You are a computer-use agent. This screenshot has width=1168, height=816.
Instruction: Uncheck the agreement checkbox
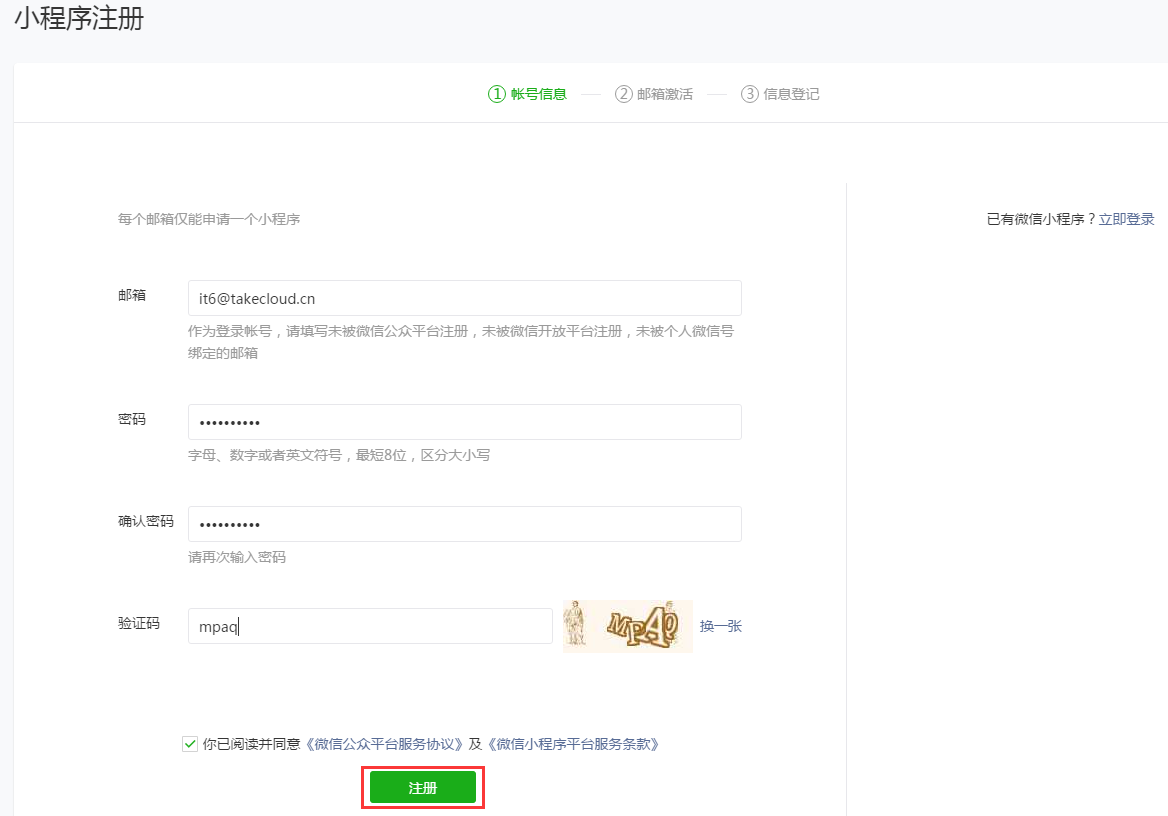pos(190,744)
